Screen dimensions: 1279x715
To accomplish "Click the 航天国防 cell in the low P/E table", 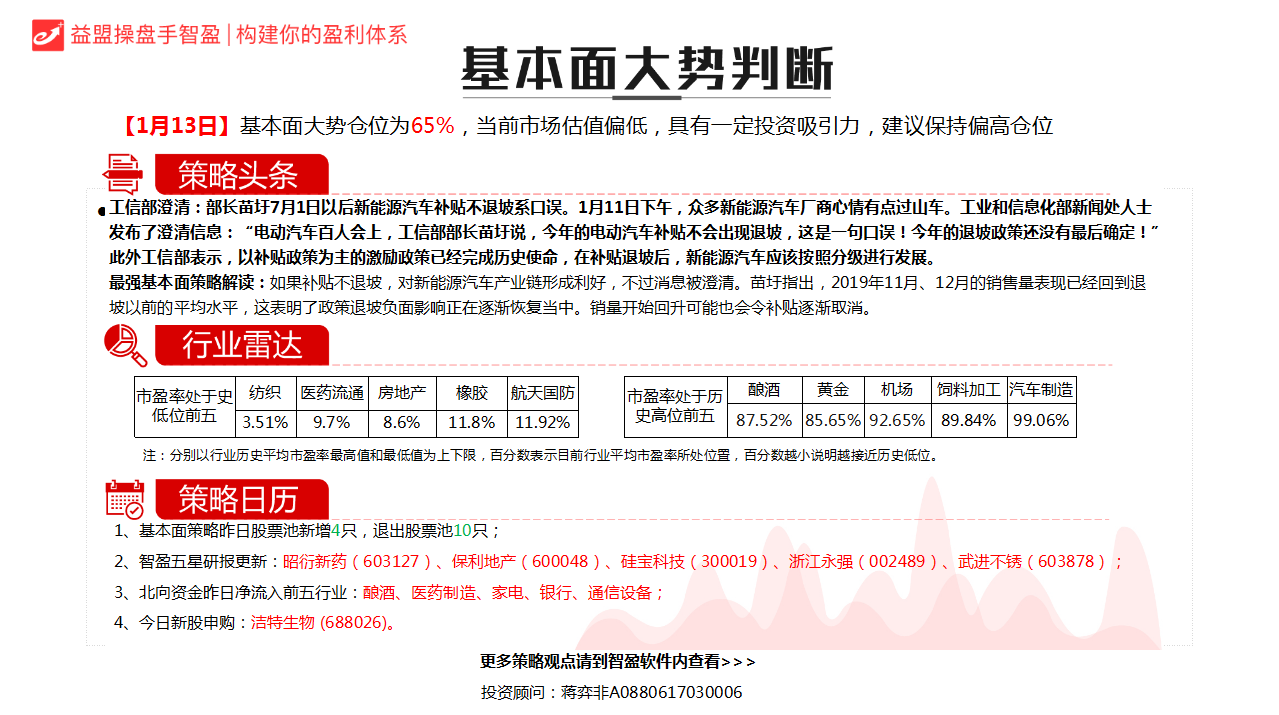I will (x=543, y=392).
